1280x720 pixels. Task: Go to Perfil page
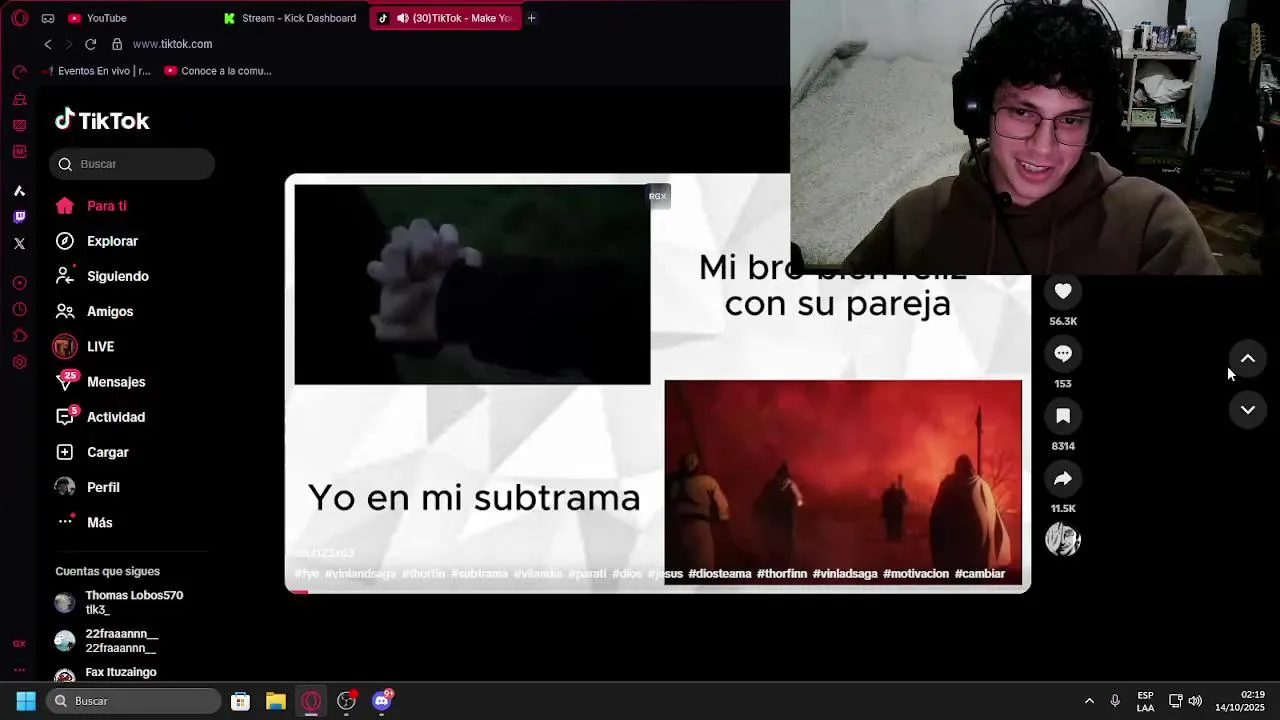click(x=87, y=487)
